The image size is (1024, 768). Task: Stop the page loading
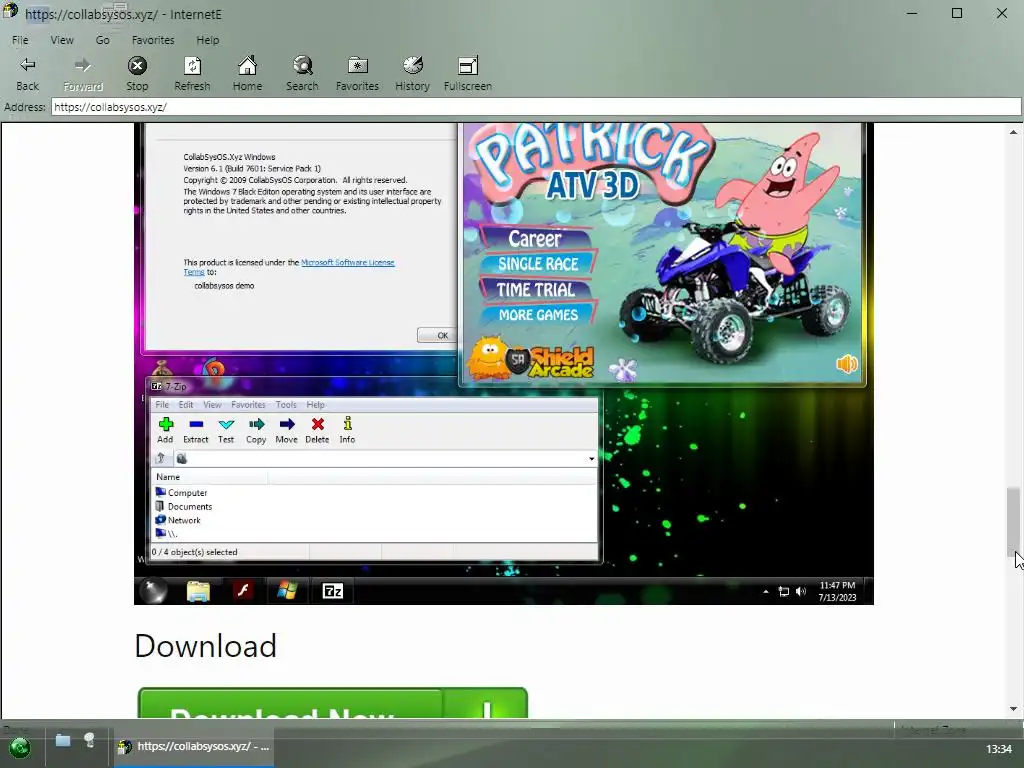pos(137,74)
